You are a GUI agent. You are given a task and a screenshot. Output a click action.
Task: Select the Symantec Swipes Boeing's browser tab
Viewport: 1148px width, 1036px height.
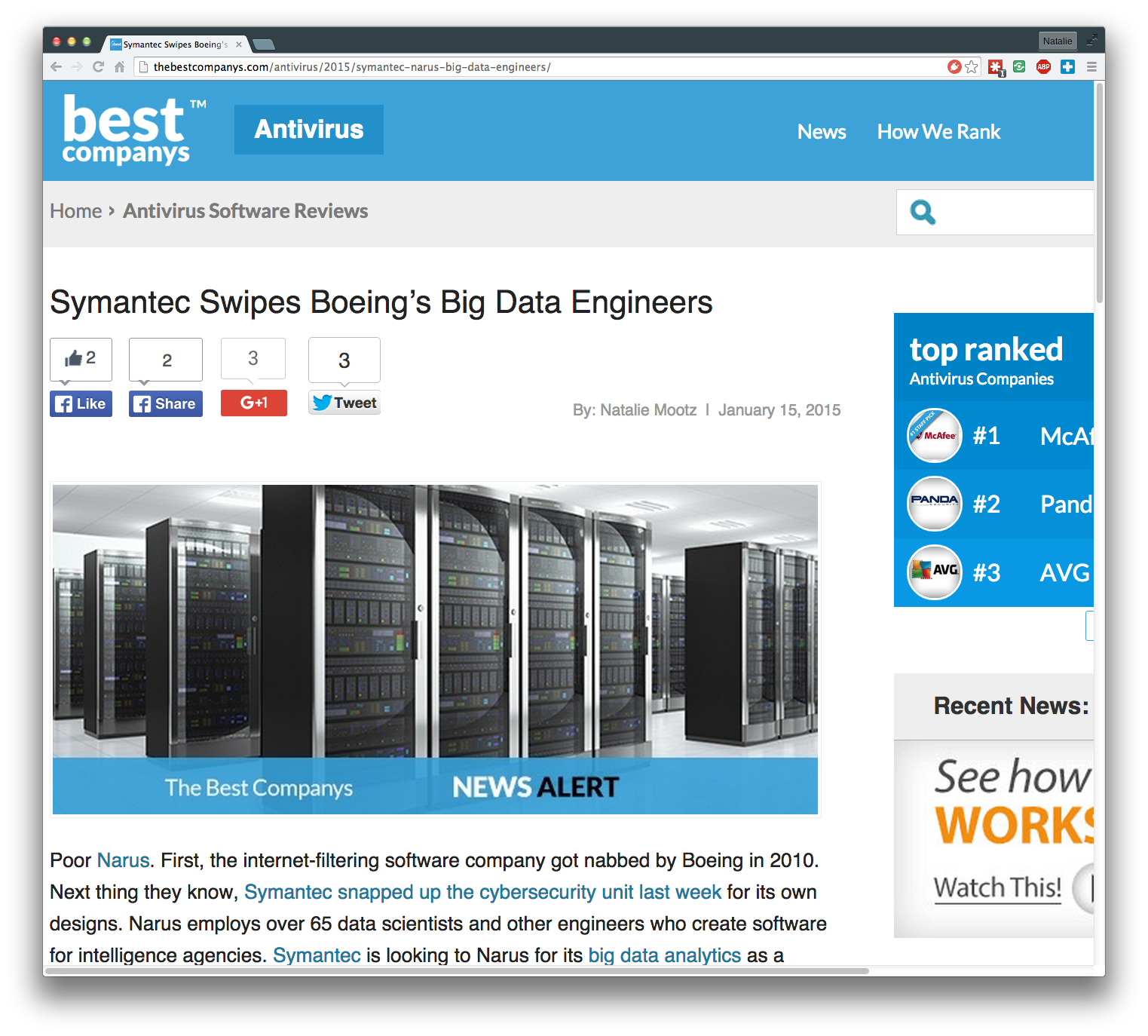[175, 44]
